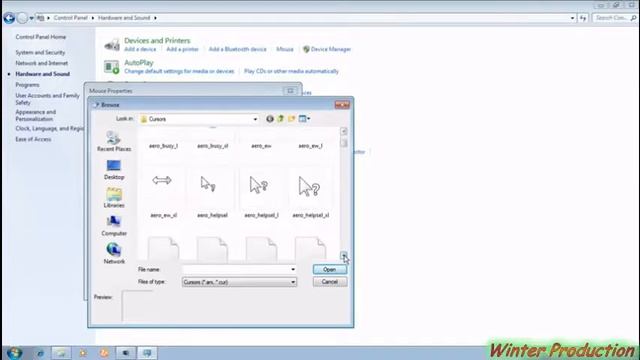Viewport: 640px width, 360px height.
Task: Open Recent Places in Browse sidebar
Action: pos(114,141)
